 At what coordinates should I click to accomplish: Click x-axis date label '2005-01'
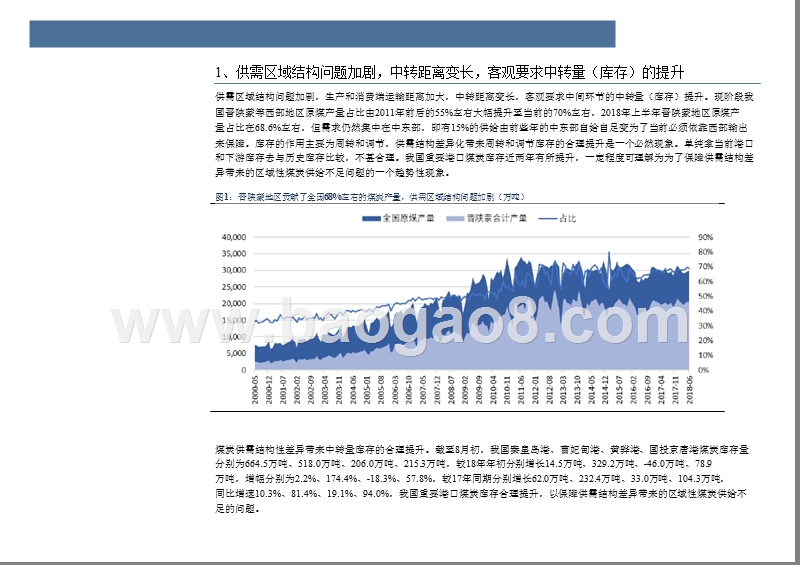coord(367,390)
